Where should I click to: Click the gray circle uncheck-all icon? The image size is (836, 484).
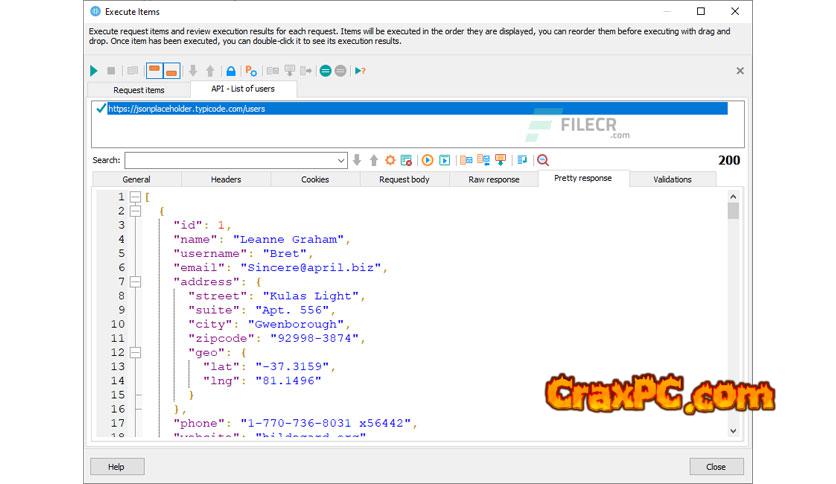pos(340,70)
